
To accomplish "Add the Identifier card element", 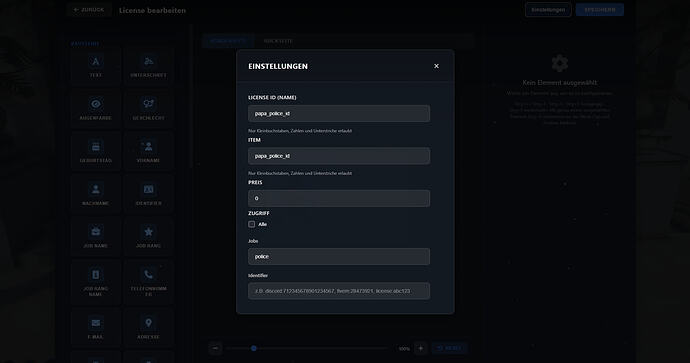I will [x=148, y=194].
